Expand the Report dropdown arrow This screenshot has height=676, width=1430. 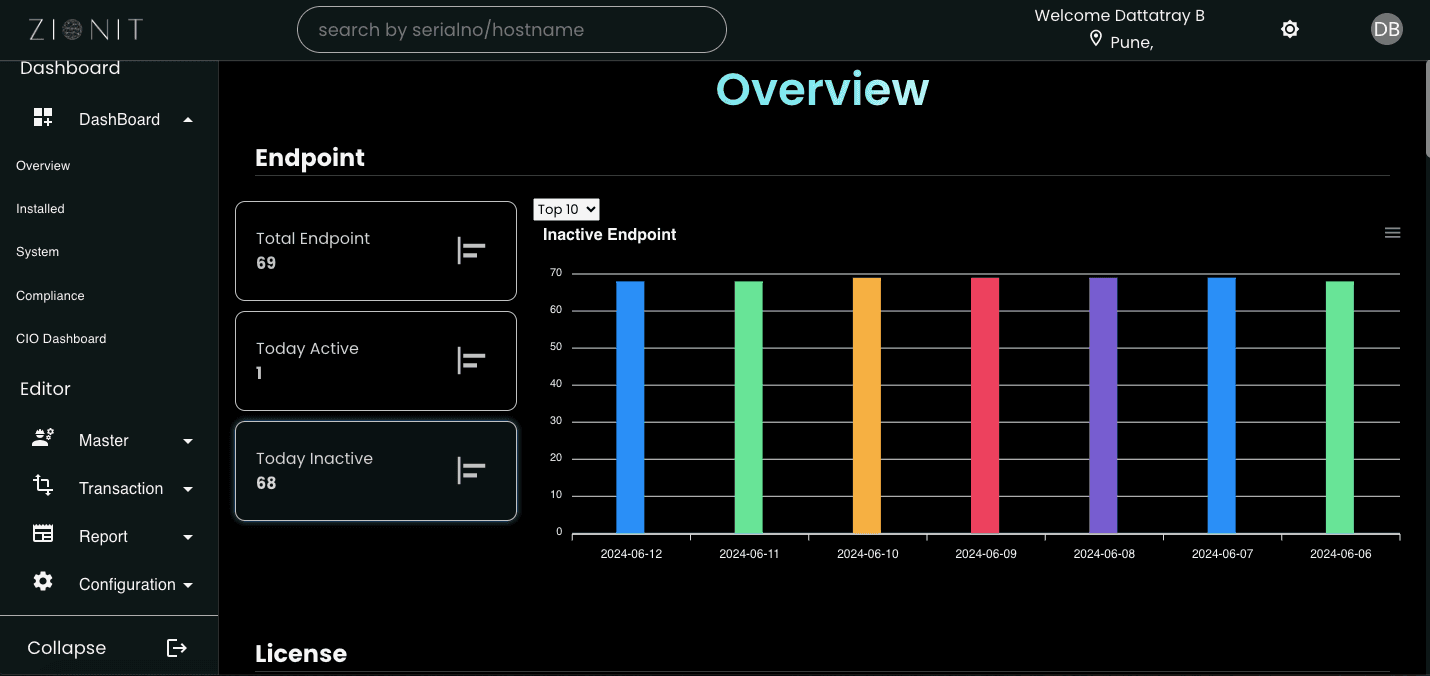pos(187,537)
